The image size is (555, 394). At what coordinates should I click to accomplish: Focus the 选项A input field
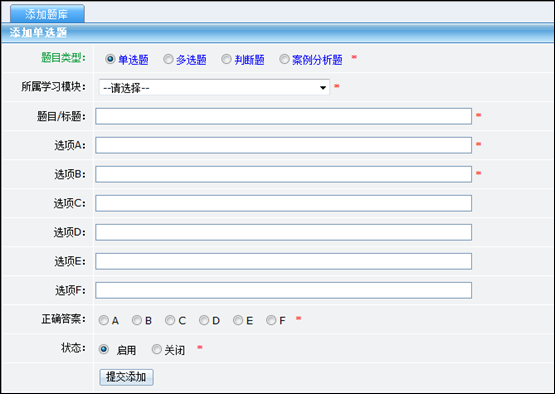pos(284,145)
